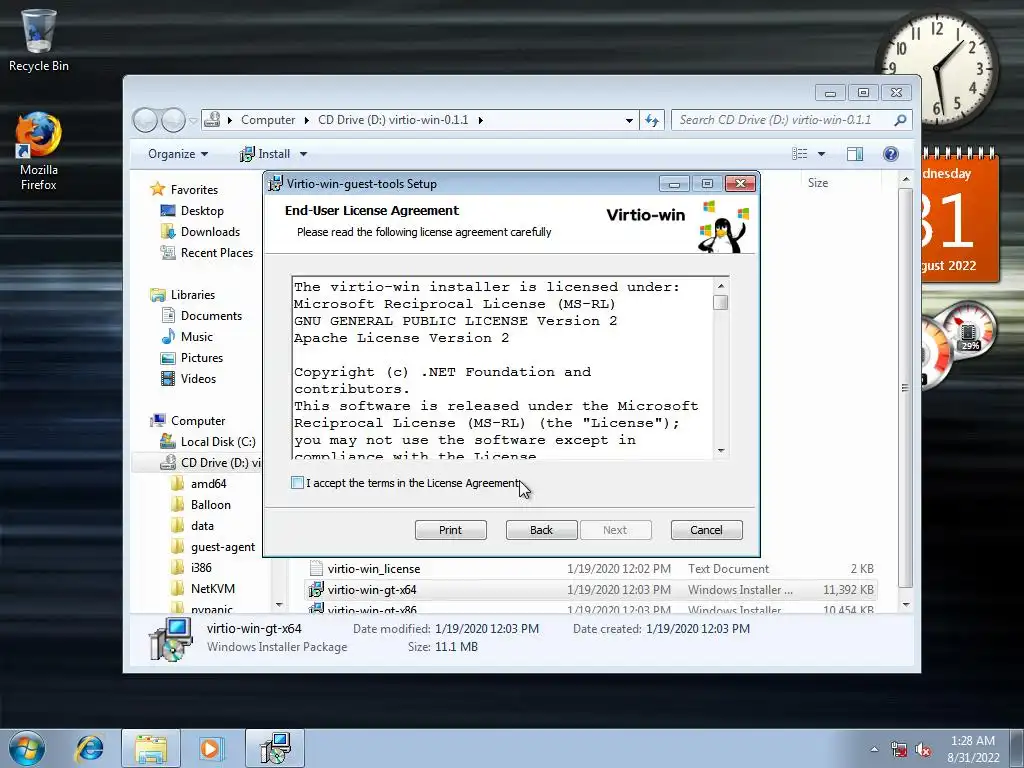1024x768 pixels.
Task: Open the Recycle Bin desktop icon
Action: pos(39,40)
